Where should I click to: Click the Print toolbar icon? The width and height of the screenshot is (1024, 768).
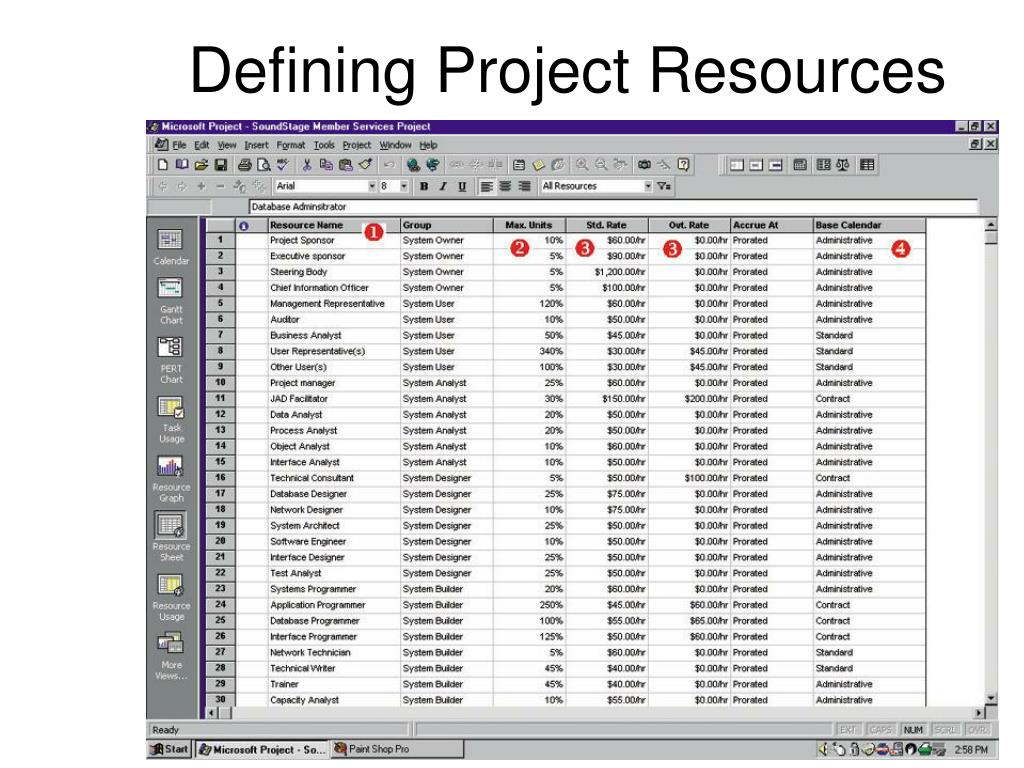coord(245,165)
